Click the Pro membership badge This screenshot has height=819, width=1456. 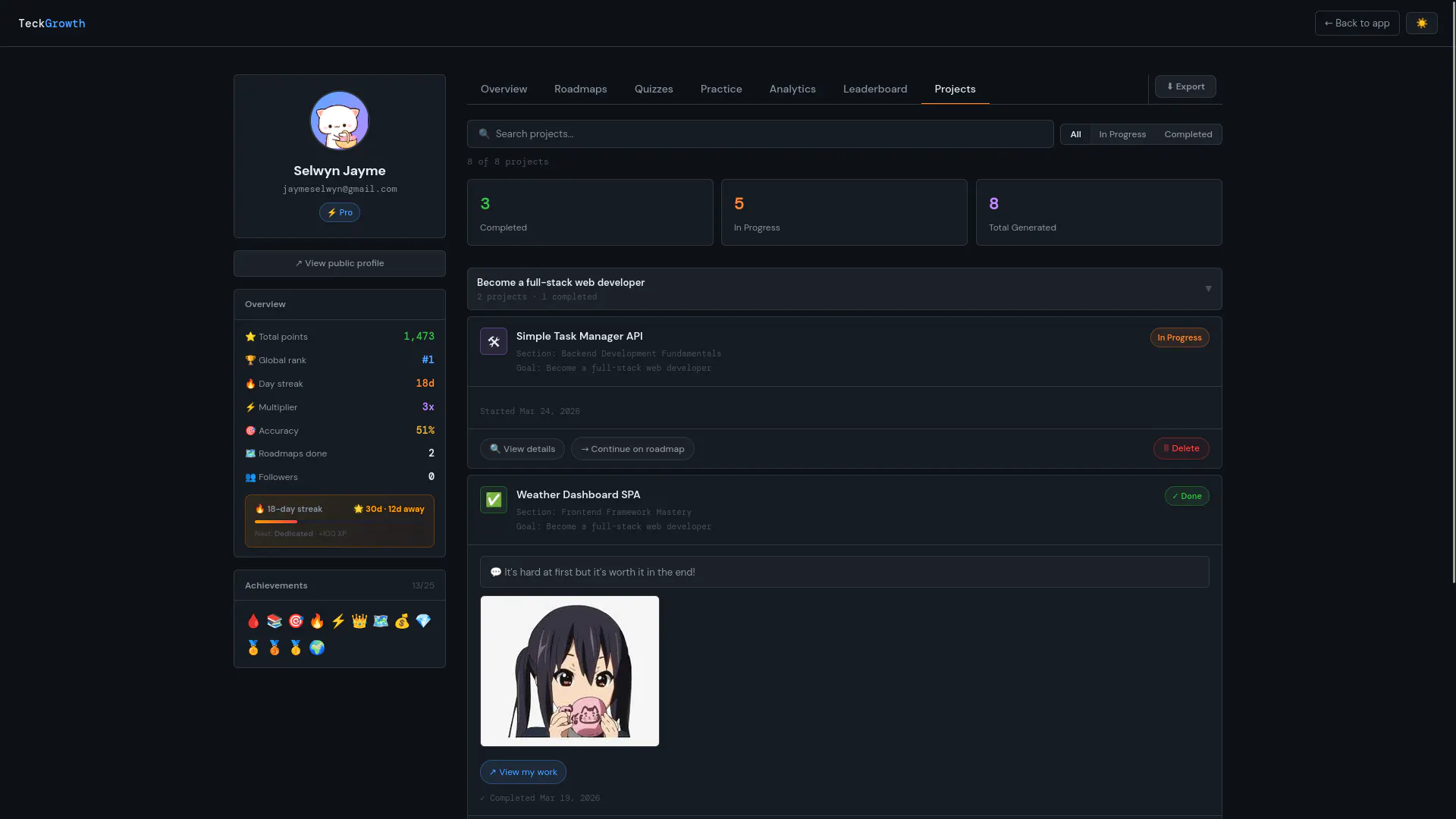(x=340, y=213)
